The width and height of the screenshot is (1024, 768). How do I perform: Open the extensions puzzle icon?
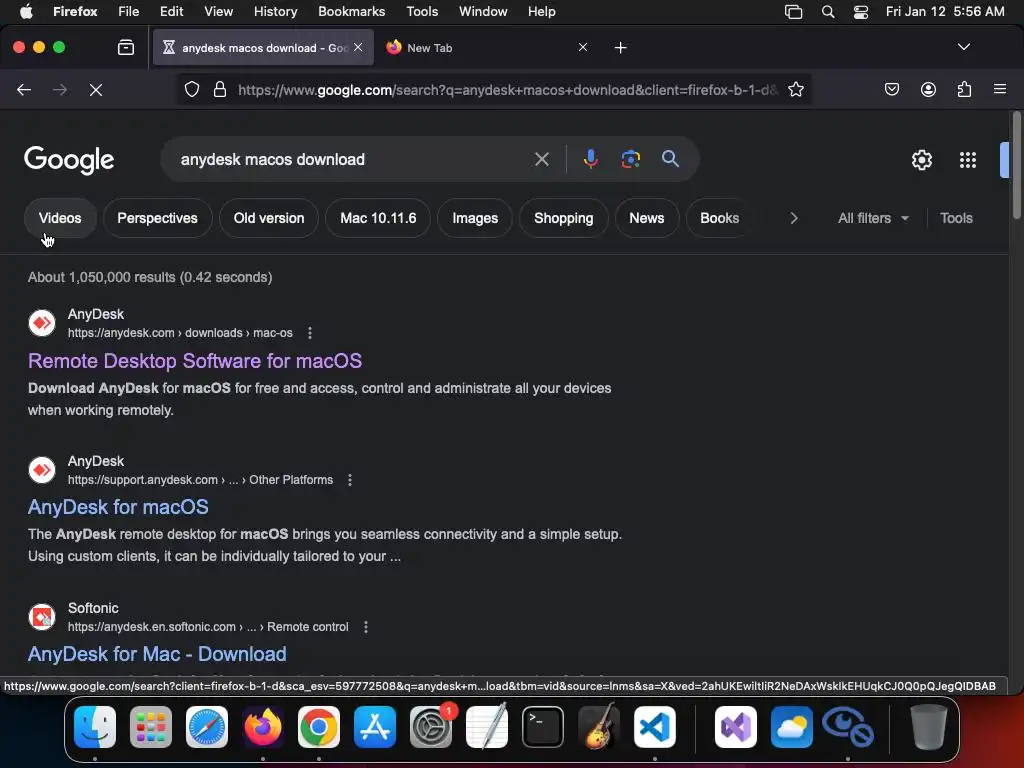(965, 89)
